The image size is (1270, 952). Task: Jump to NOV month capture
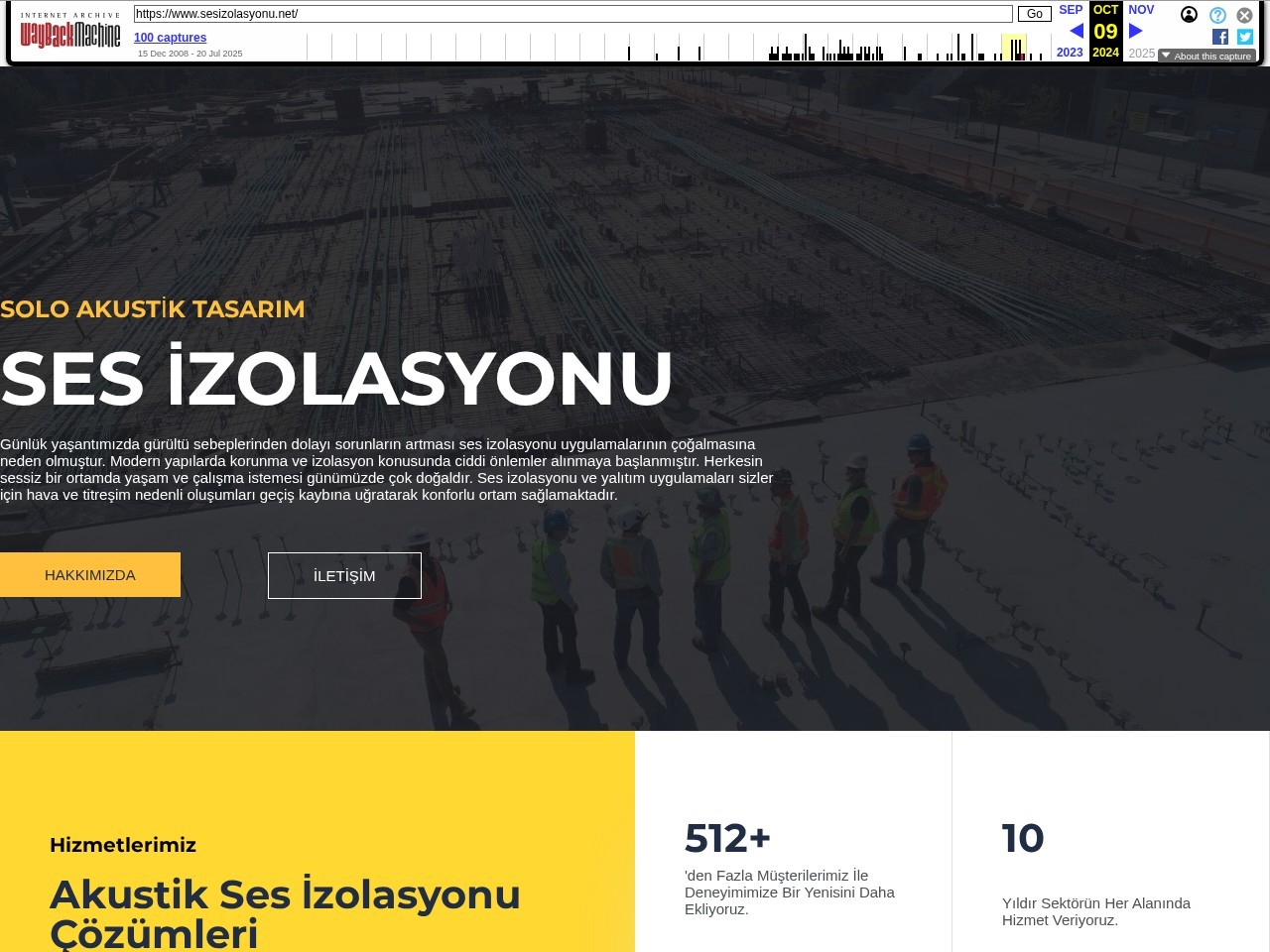(1141, 10)
